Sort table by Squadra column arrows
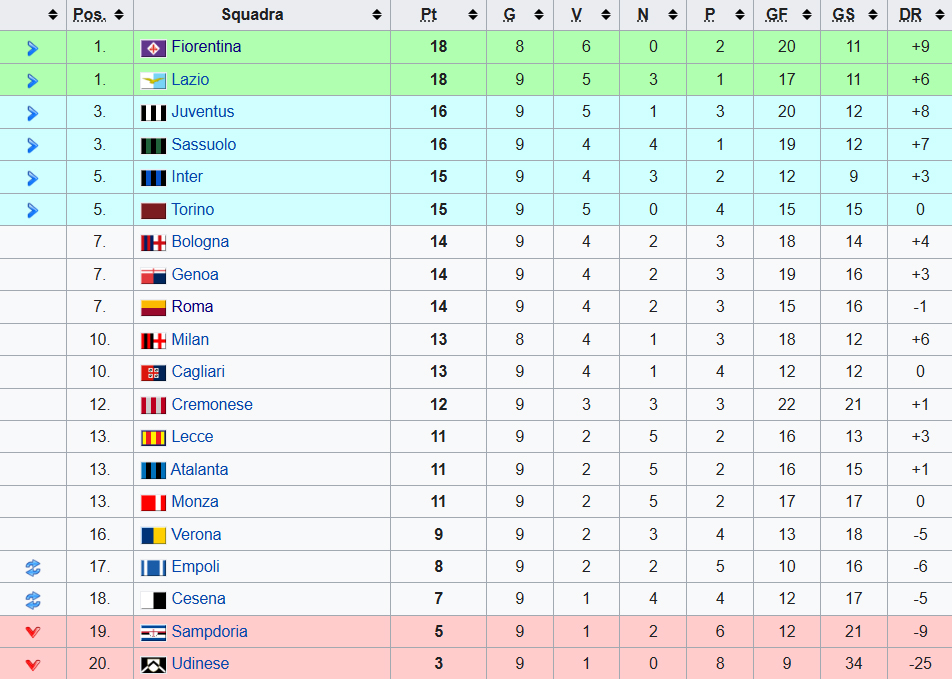This screenshot has width=952, height=679. pos(377,15)
